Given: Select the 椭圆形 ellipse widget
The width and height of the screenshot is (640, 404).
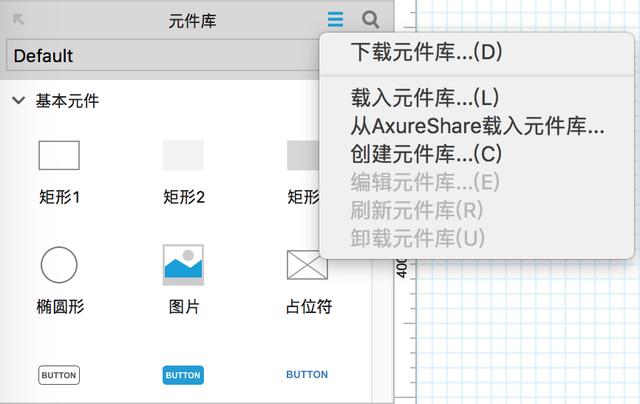Looking at the screenshot, I should [59, 265].
